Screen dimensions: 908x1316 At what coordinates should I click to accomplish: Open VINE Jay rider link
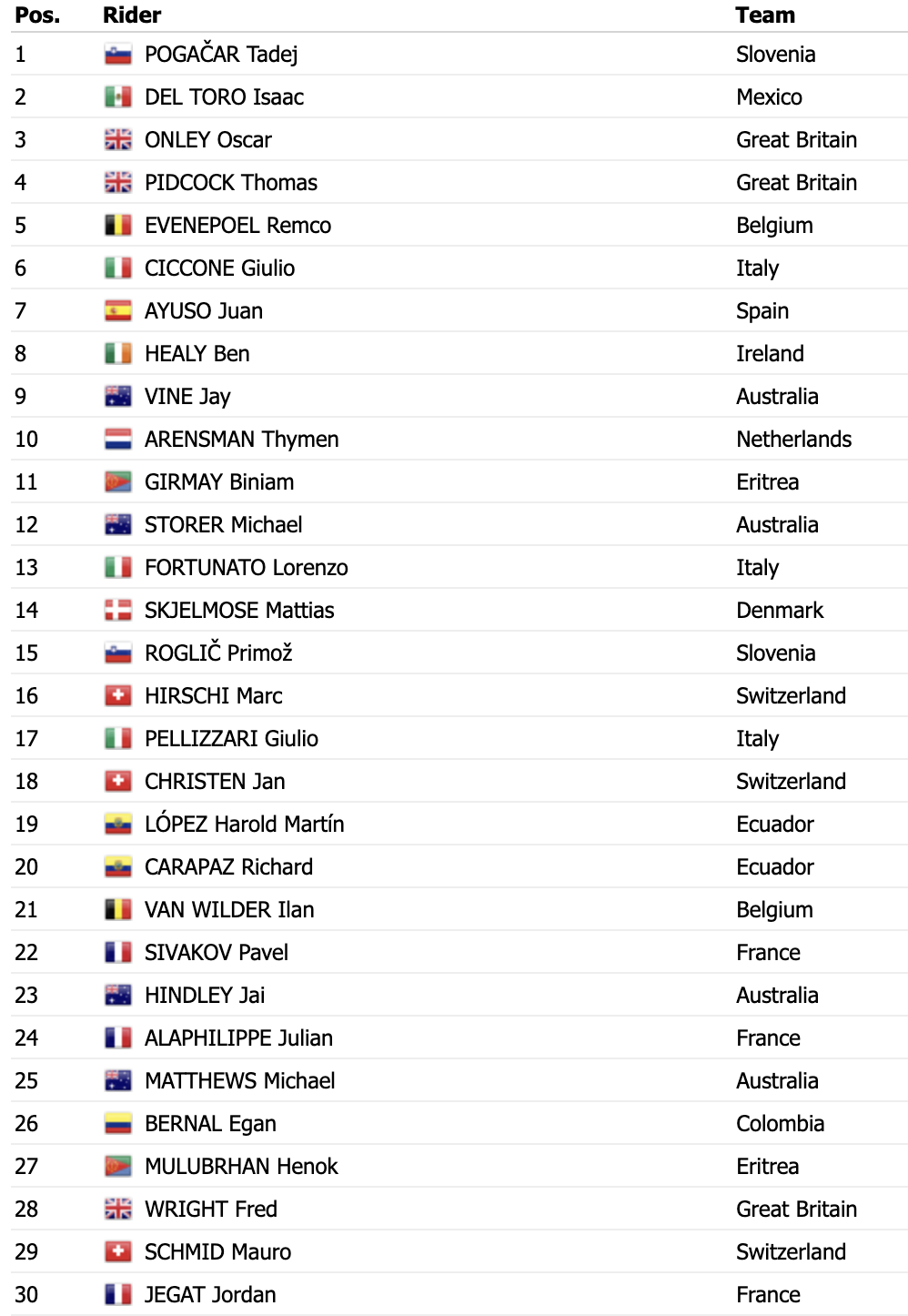coord(187,397)
